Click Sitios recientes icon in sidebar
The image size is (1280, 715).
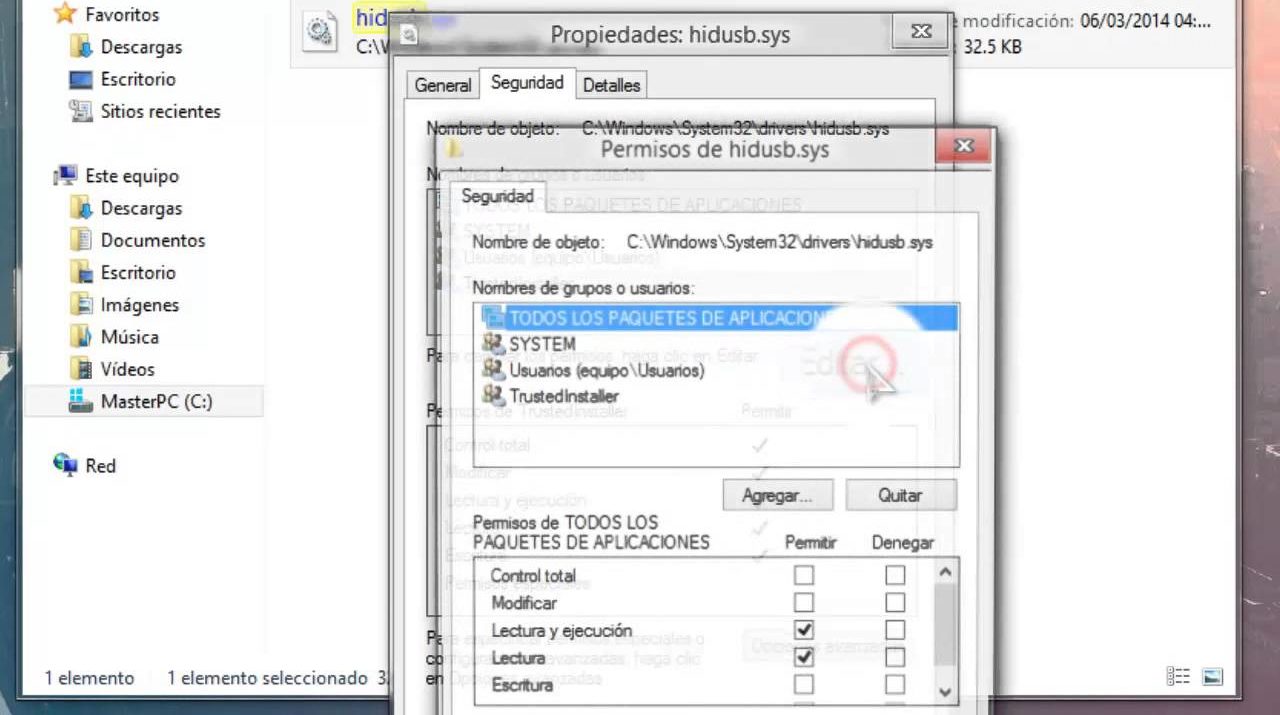click(81, 111)
